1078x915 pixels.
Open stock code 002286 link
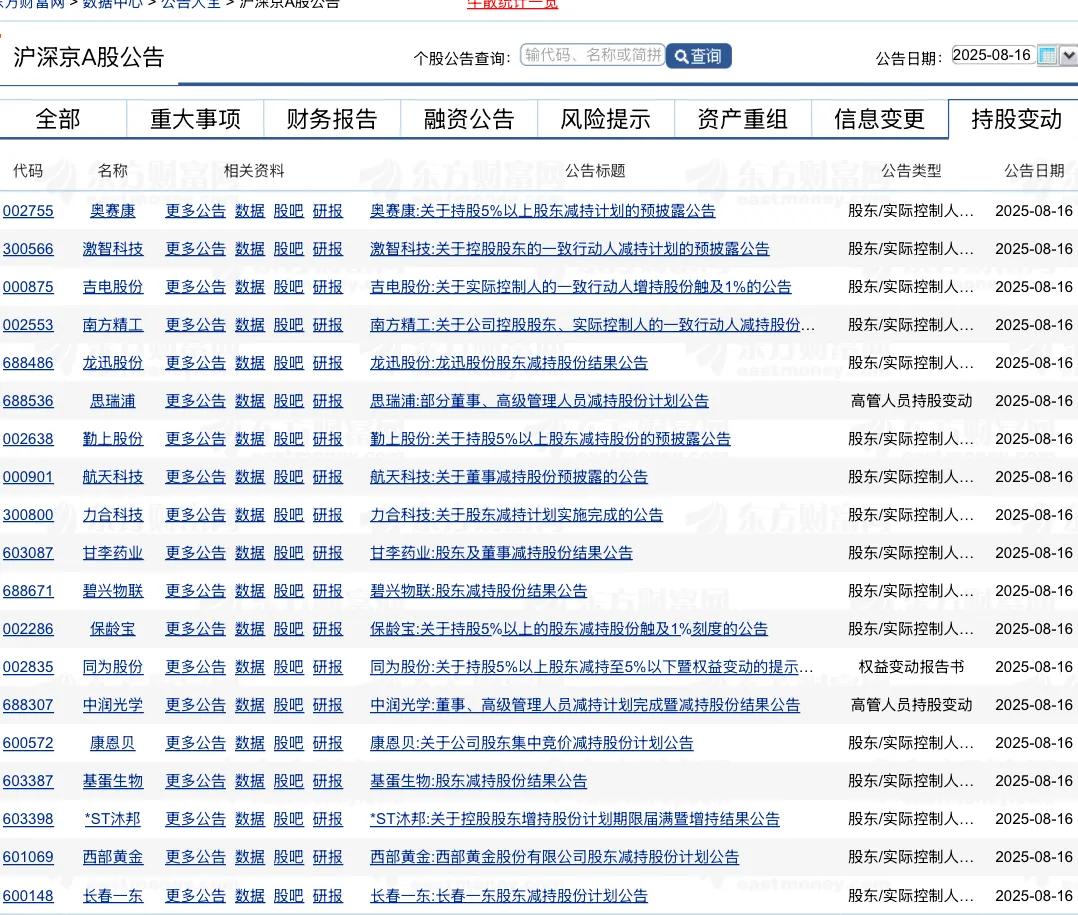pyautogui.click(x=28, y=629)
